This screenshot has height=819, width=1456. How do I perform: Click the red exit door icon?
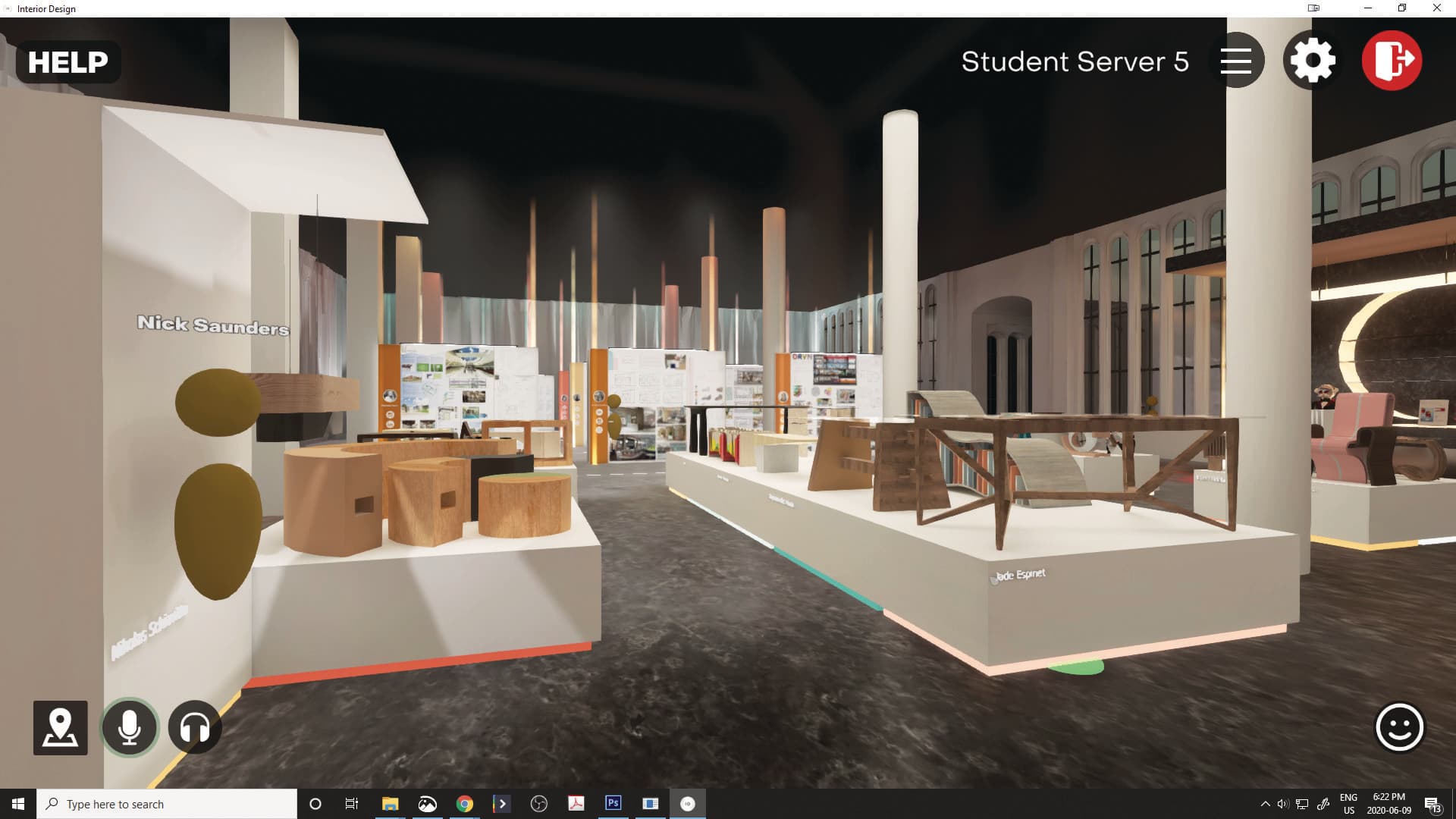(x=1392, y=61)
